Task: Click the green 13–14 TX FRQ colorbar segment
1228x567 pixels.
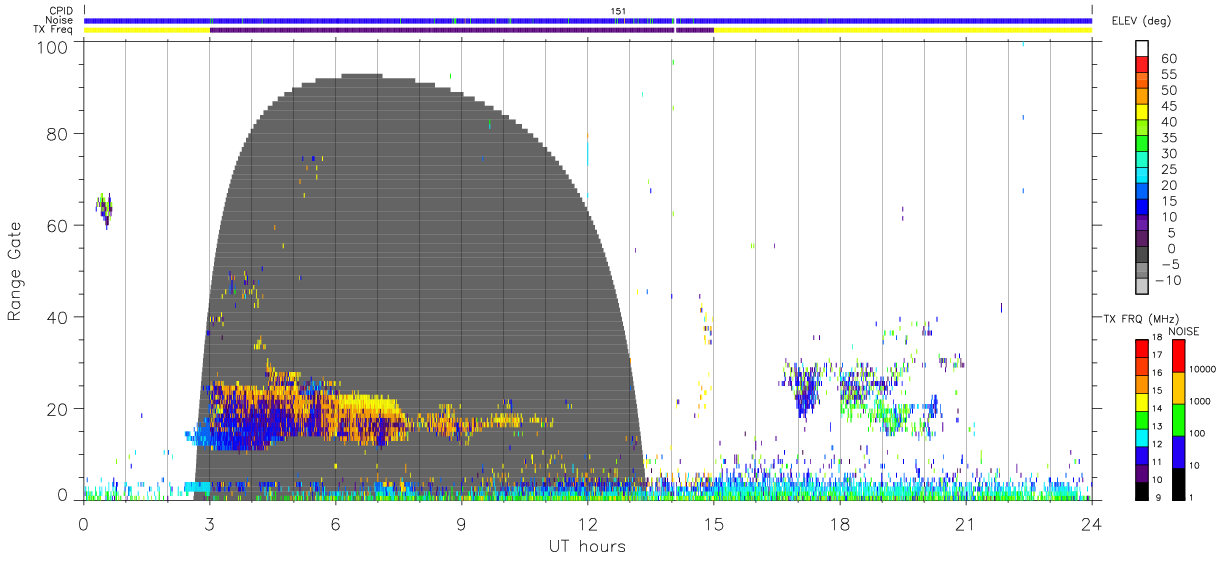Action: 1142,419
